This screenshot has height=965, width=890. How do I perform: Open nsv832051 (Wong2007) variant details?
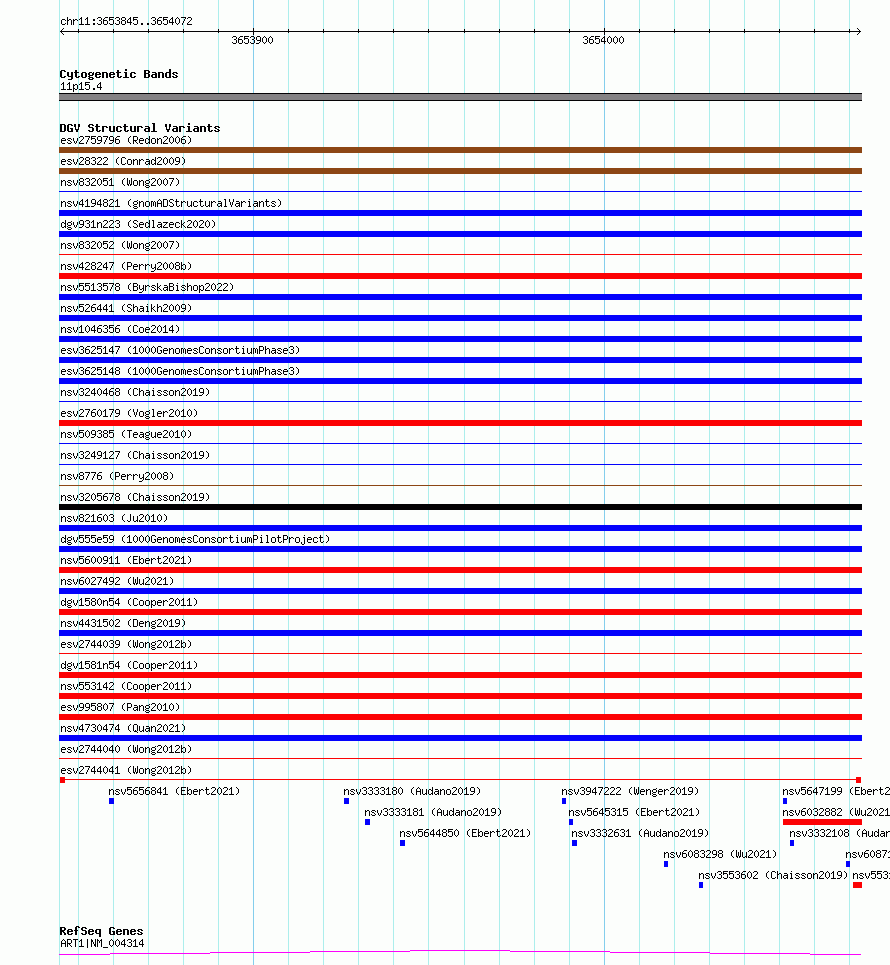pos(119,182)
